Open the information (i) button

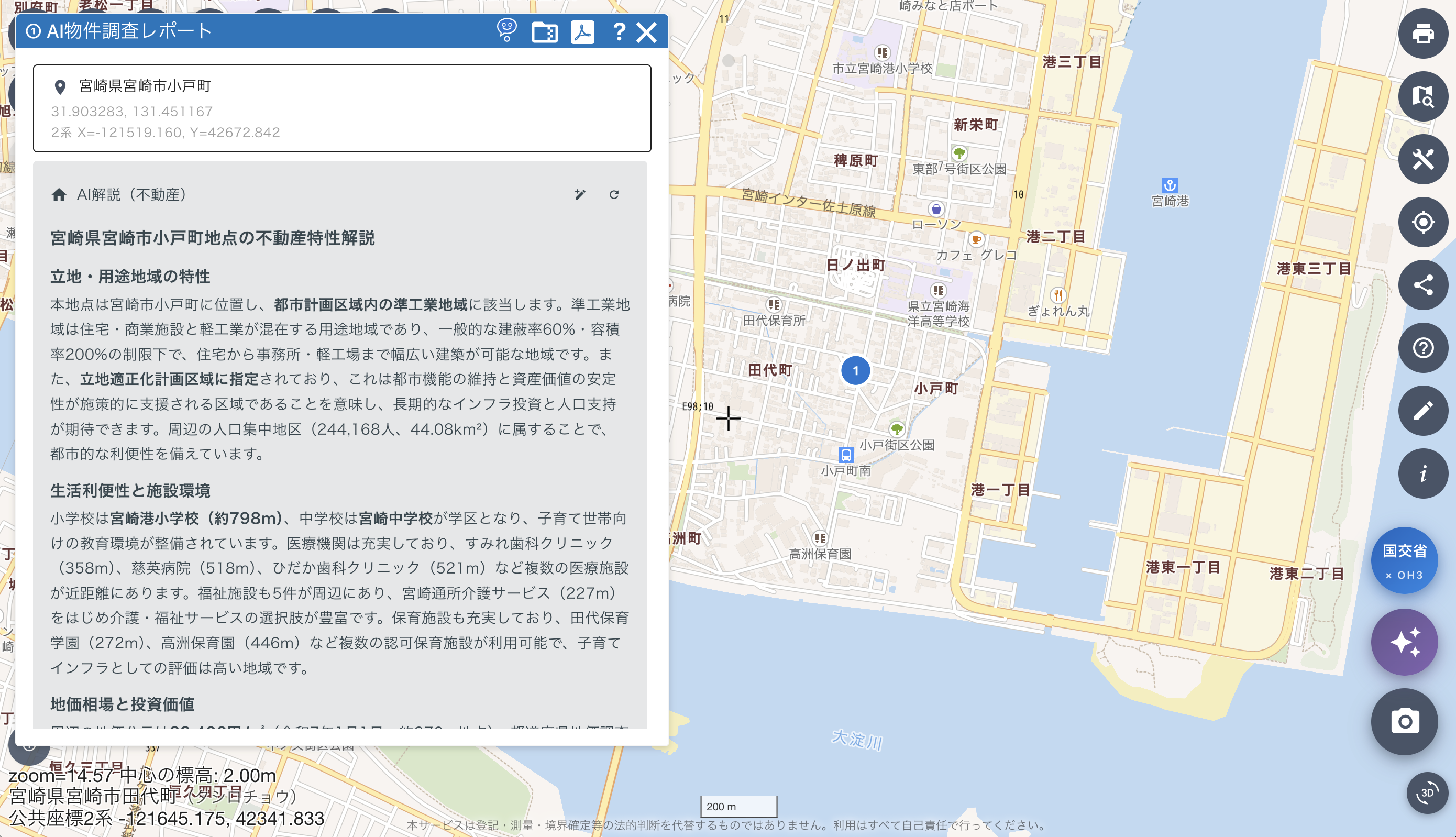click(x=1422, y=473)
